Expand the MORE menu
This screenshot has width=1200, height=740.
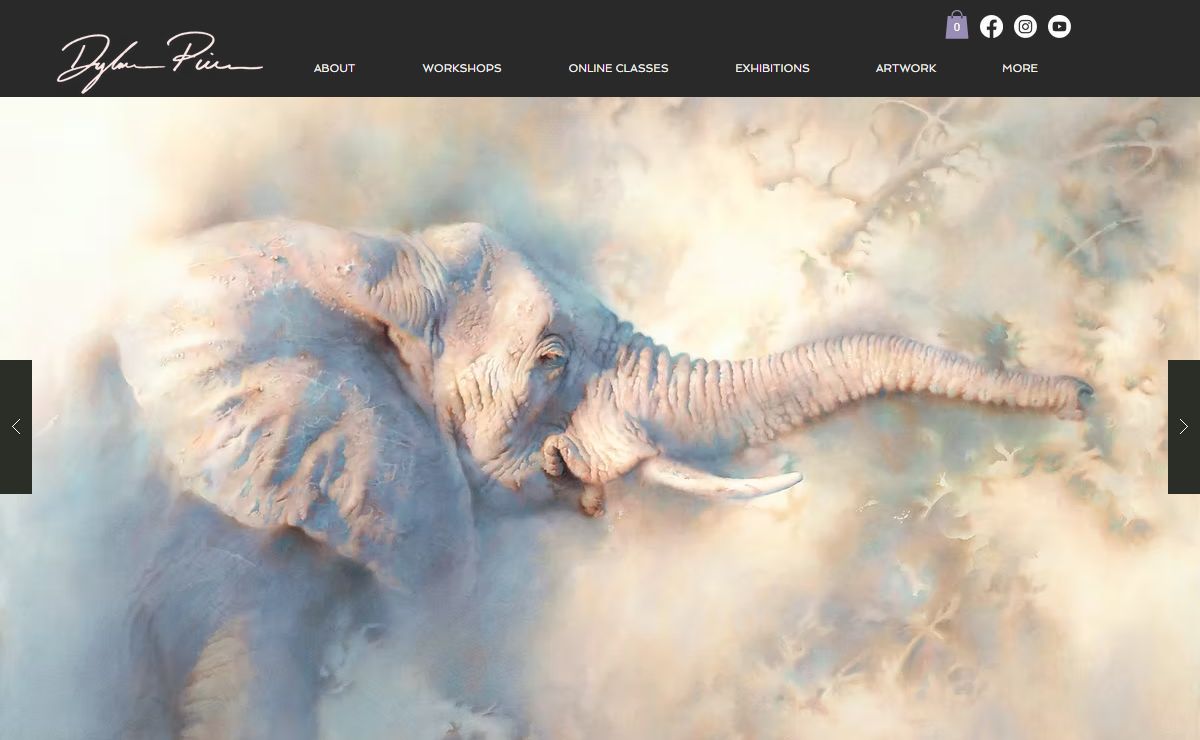1020,68
